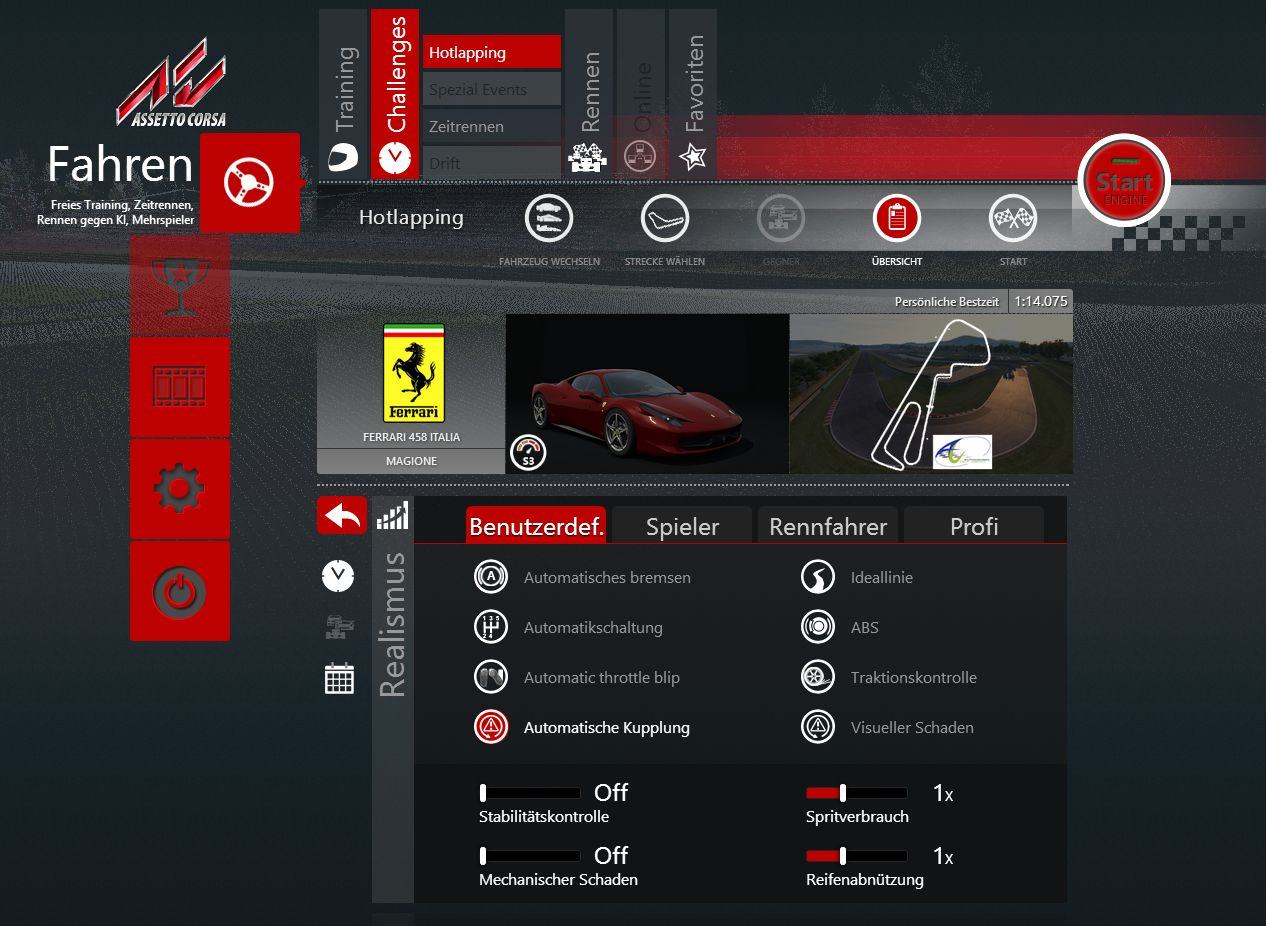
Task: Open the Fahren steering wheel section
Action: pos(250,183)
